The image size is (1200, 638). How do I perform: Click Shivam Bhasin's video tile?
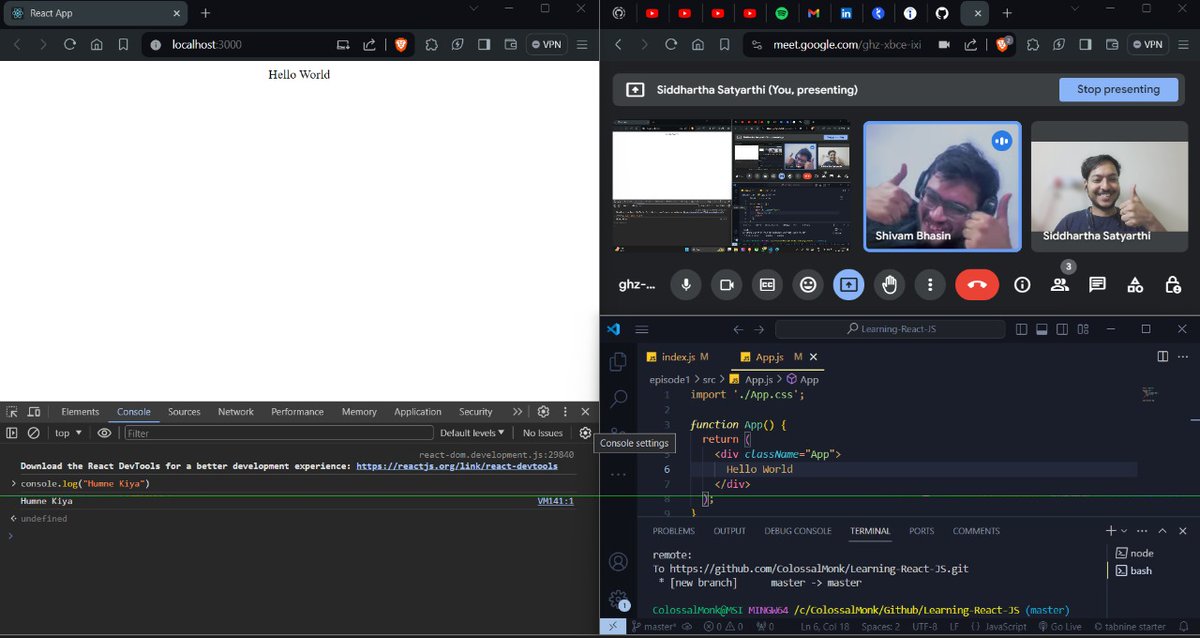coord(942,186)
